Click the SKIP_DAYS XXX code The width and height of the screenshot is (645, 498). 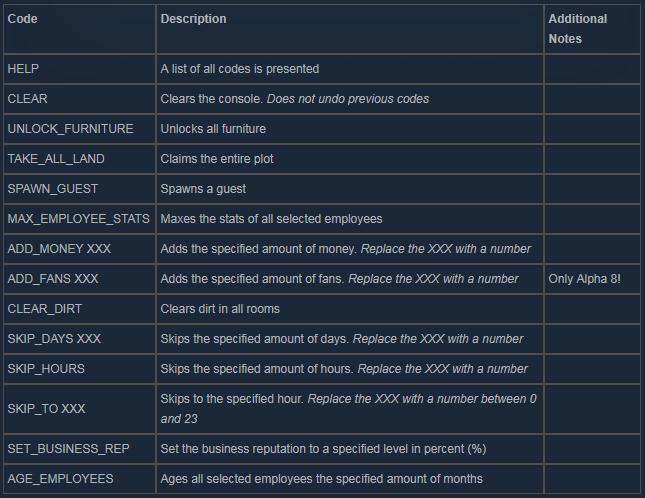[54, 339]
